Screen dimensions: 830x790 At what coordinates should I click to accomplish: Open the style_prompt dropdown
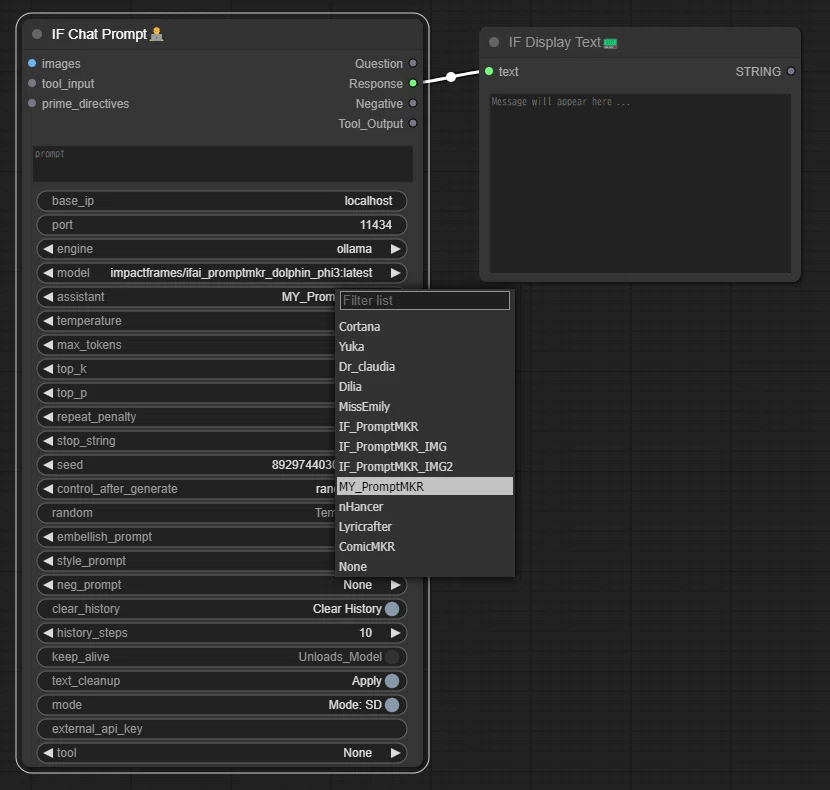[x=185, y=561]
